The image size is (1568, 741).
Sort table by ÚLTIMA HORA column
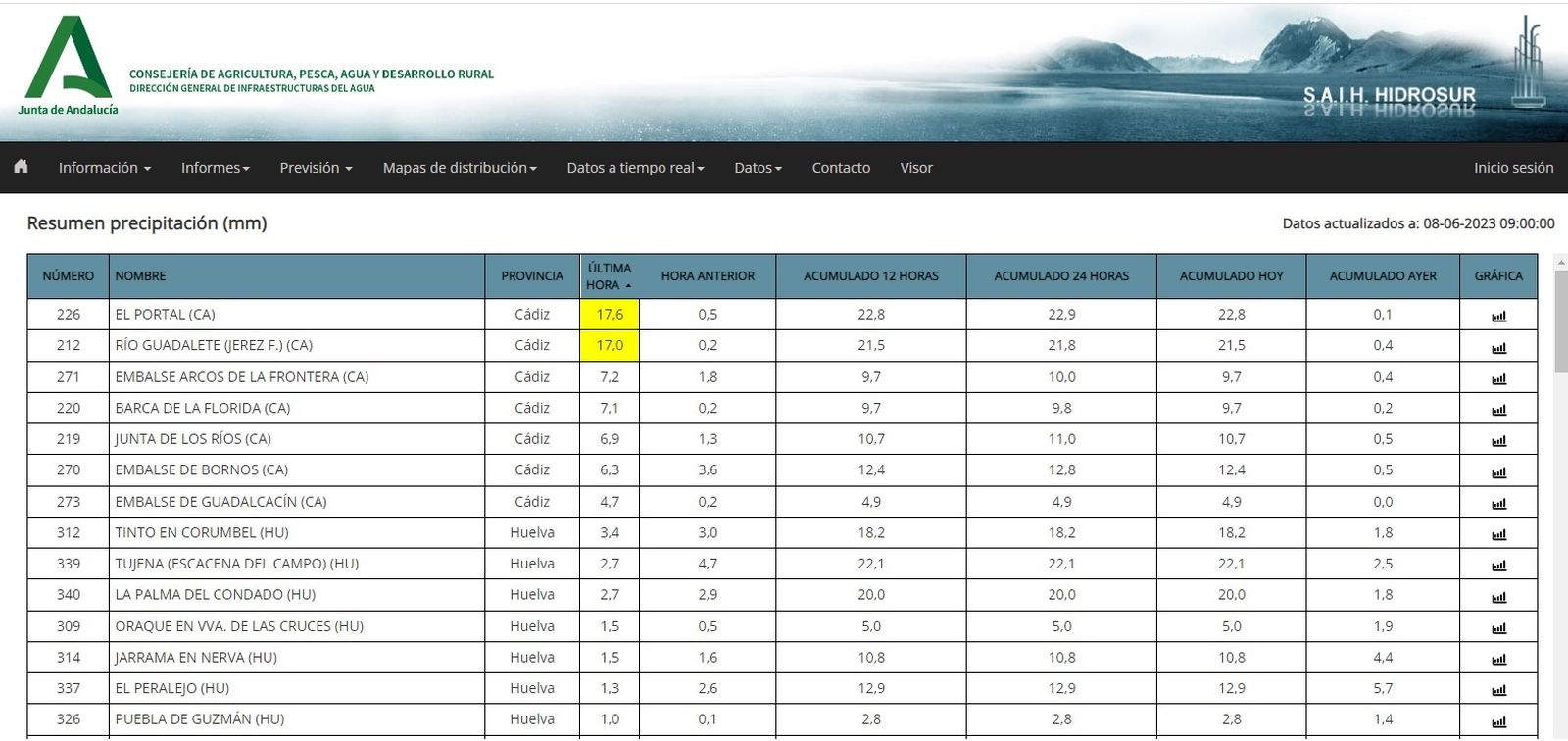(610, 276)
